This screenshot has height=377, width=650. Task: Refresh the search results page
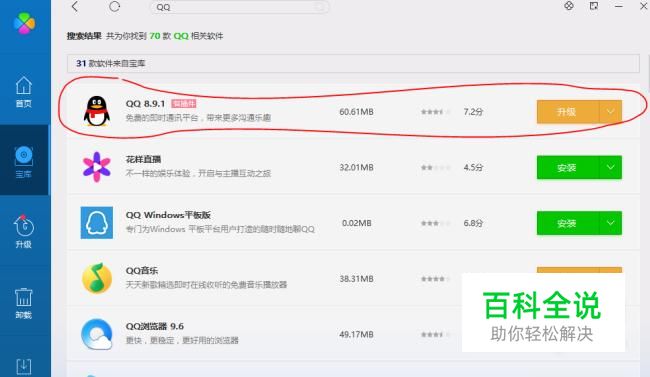click(x=114, y=7)
